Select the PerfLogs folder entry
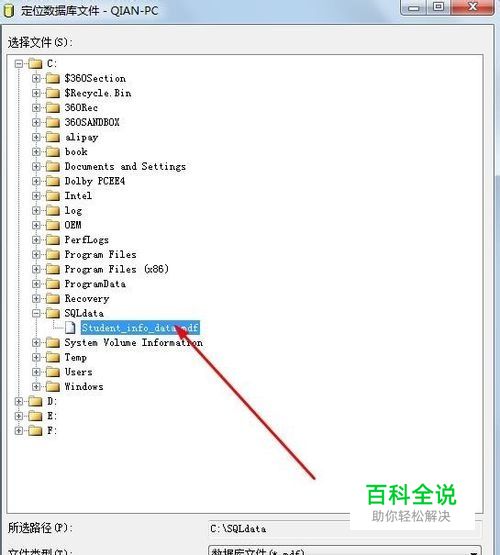 pyautogui.click(x=86, y=240)
